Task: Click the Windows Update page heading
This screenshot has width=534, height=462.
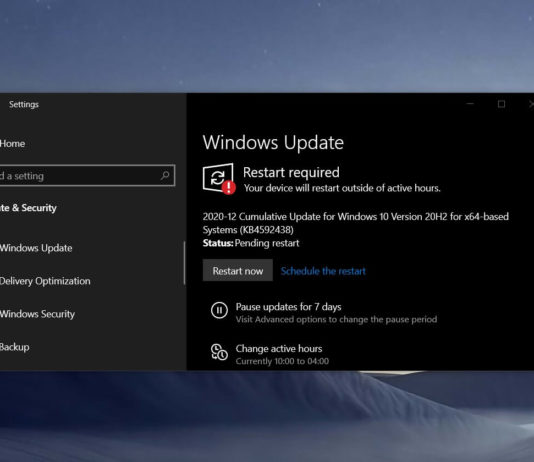Action: tap(273, 142)
